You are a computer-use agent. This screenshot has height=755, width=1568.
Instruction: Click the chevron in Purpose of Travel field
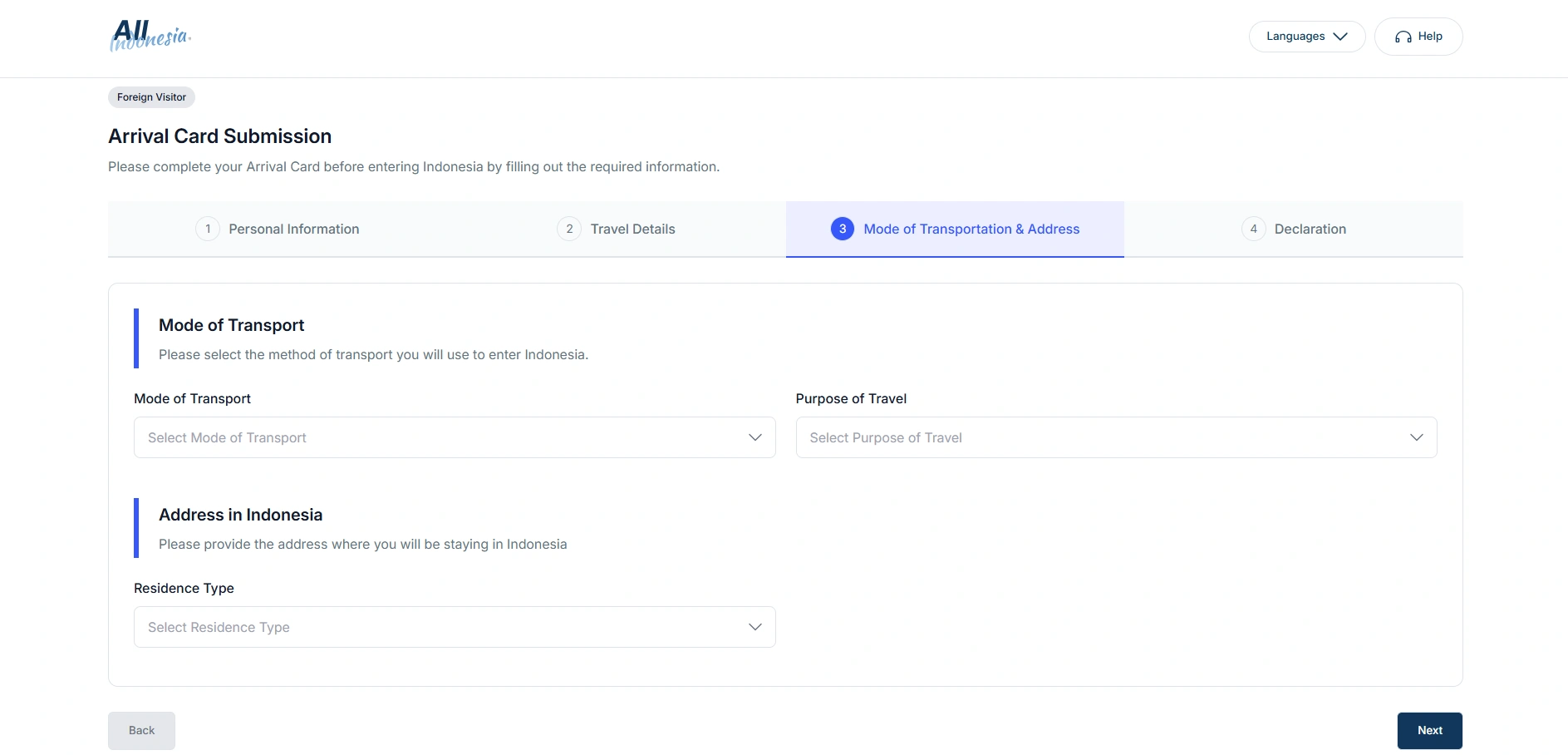pos(1416,437)
